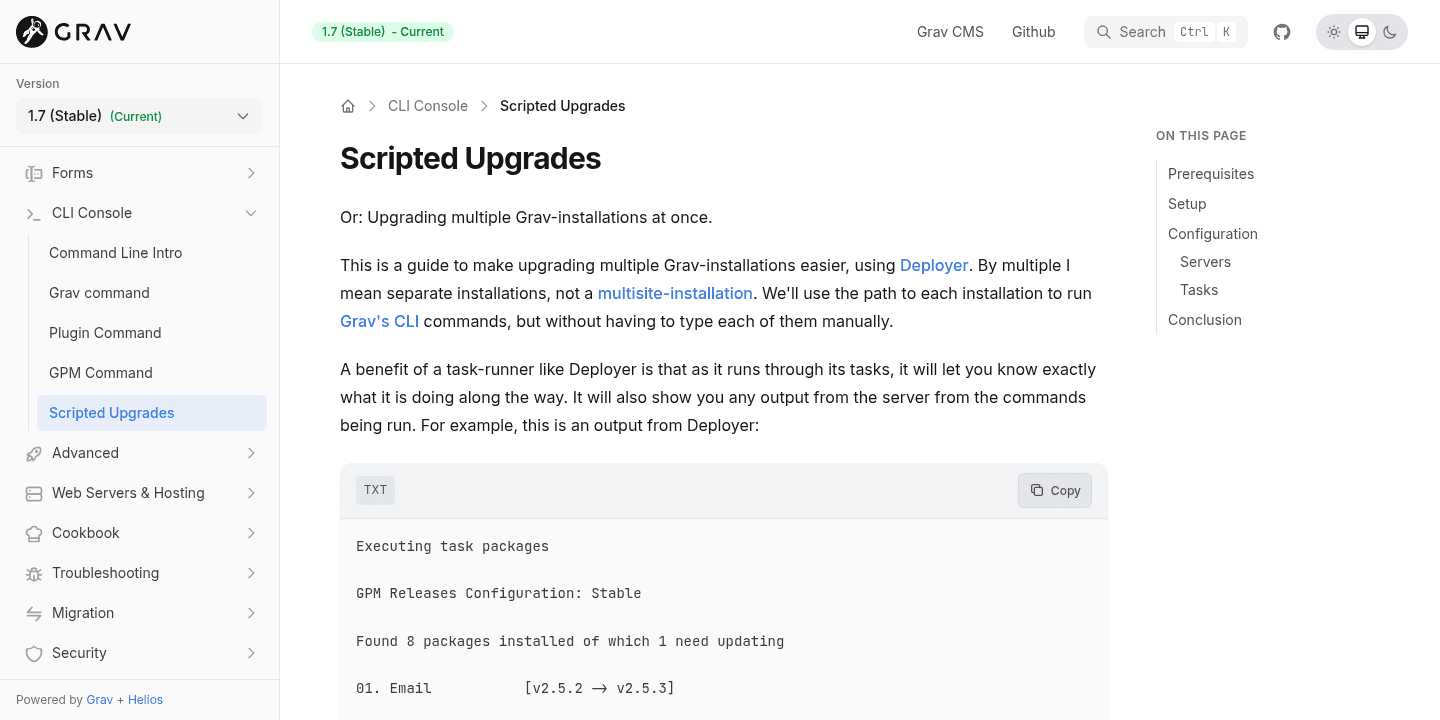Viewport: 1440px width, 720px height.
Task: Open the GPM Command sidebar entry
Action: coord(101,372)
